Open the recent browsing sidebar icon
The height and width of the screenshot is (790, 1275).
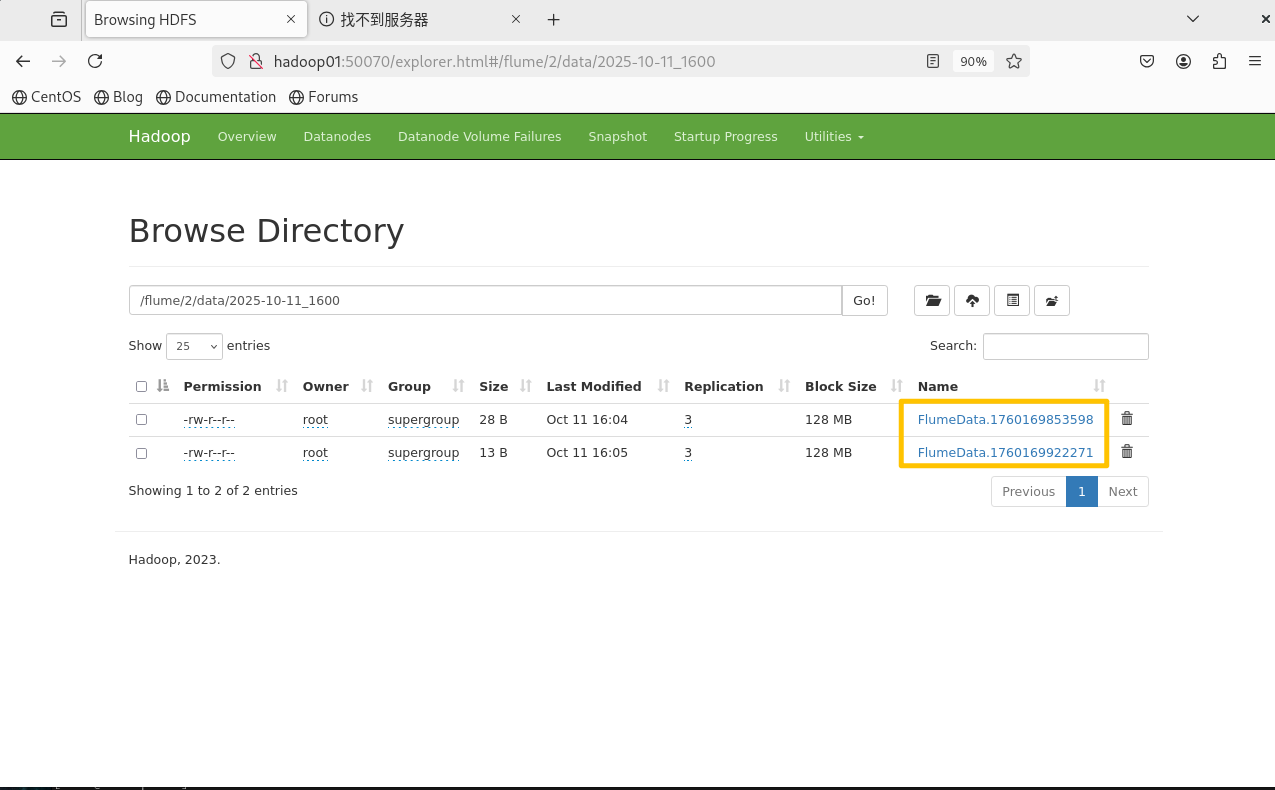pyautogui.click(x=59, y=19)
